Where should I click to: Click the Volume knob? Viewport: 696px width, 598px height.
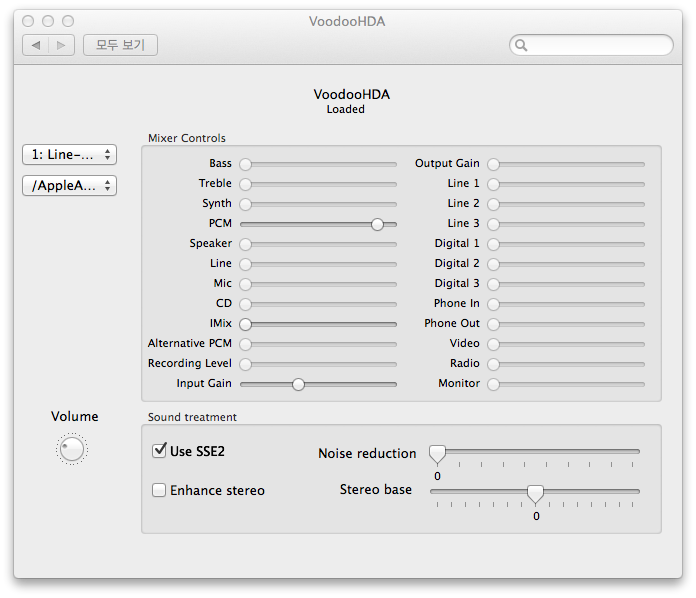72,449
